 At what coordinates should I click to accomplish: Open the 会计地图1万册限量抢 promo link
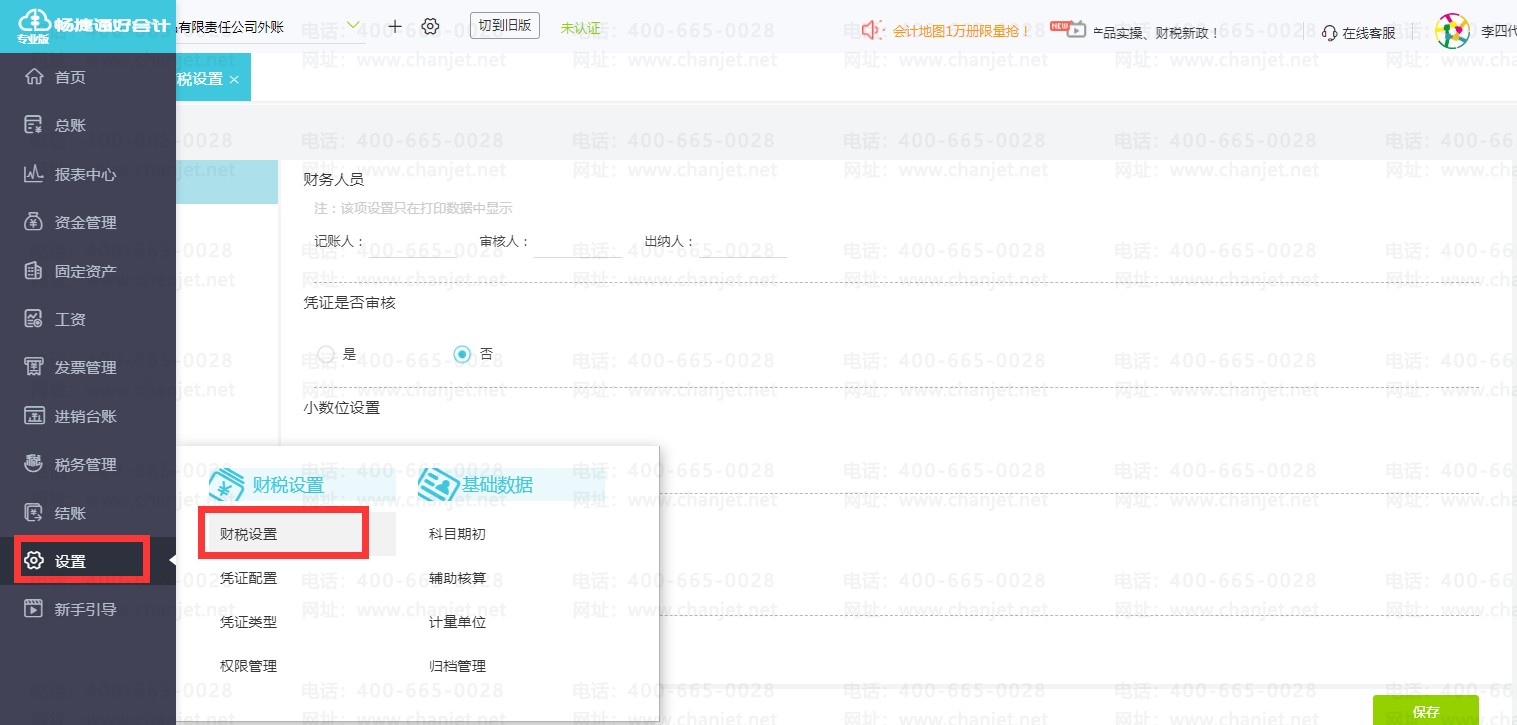(961, 32)
